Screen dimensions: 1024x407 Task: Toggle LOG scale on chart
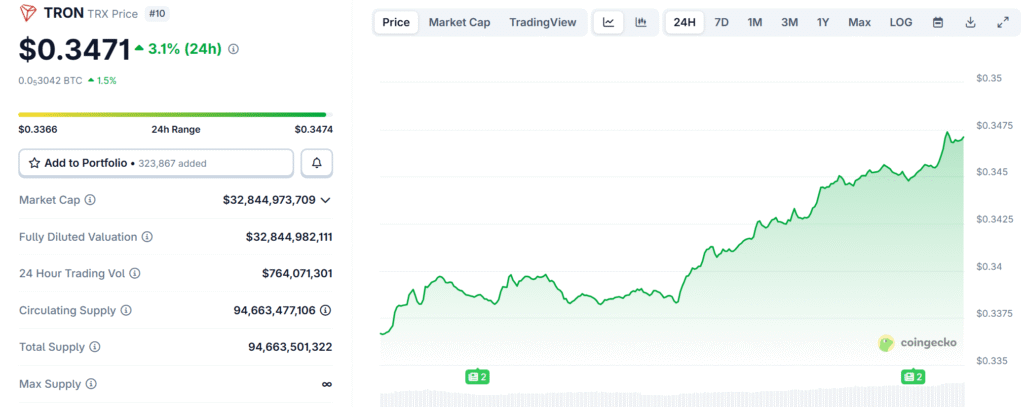click(900, 22)
